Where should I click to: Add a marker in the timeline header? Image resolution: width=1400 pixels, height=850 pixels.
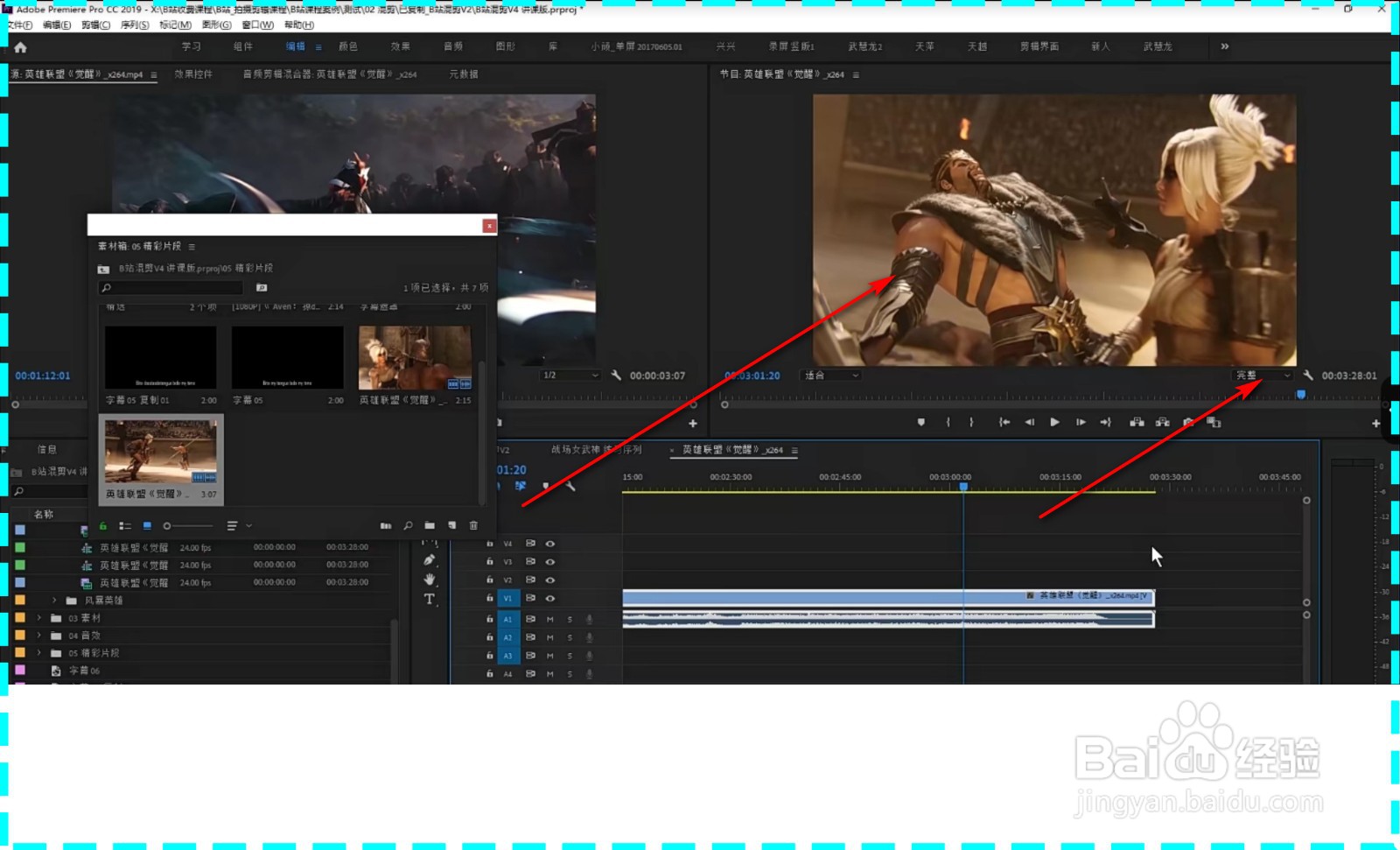point(545,486)
